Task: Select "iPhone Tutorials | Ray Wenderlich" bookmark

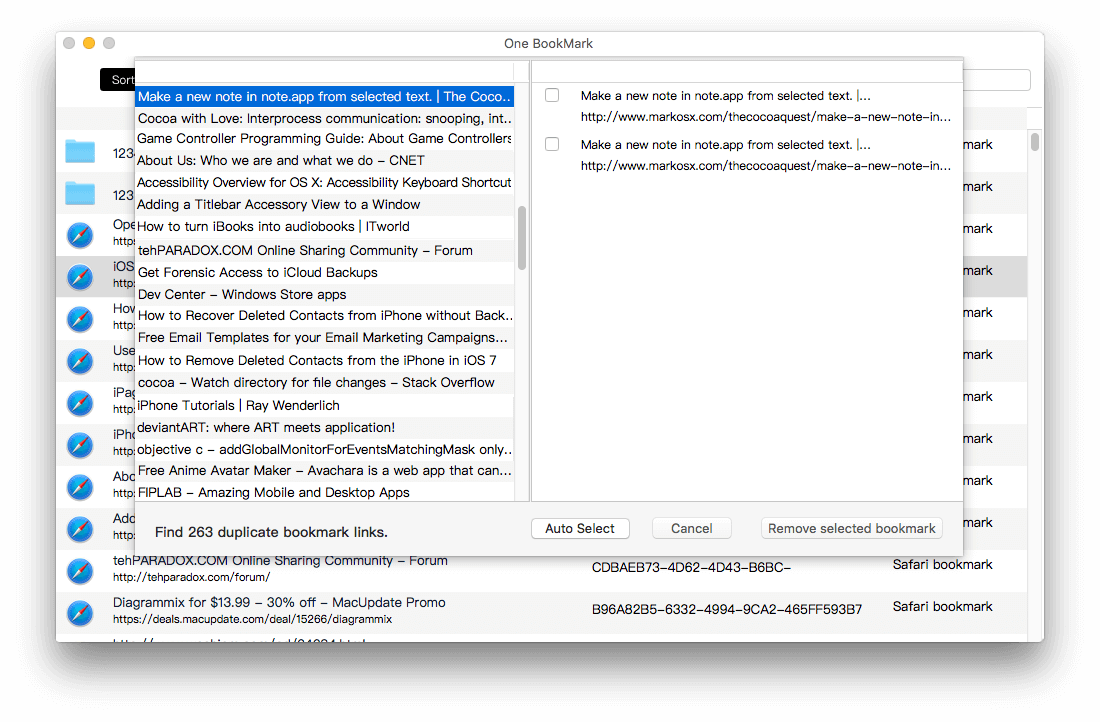Action: point(238,404)
